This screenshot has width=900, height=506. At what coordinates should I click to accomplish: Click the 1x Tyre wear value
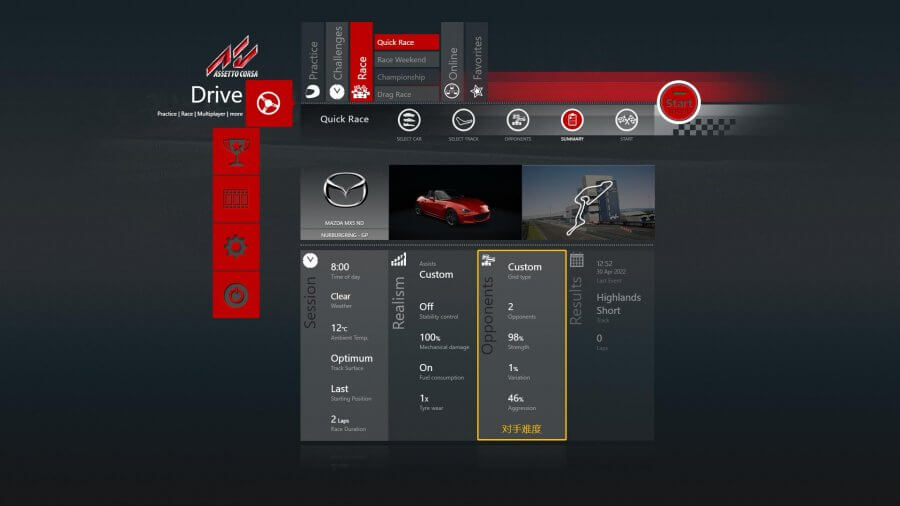(x=424, y=398)
